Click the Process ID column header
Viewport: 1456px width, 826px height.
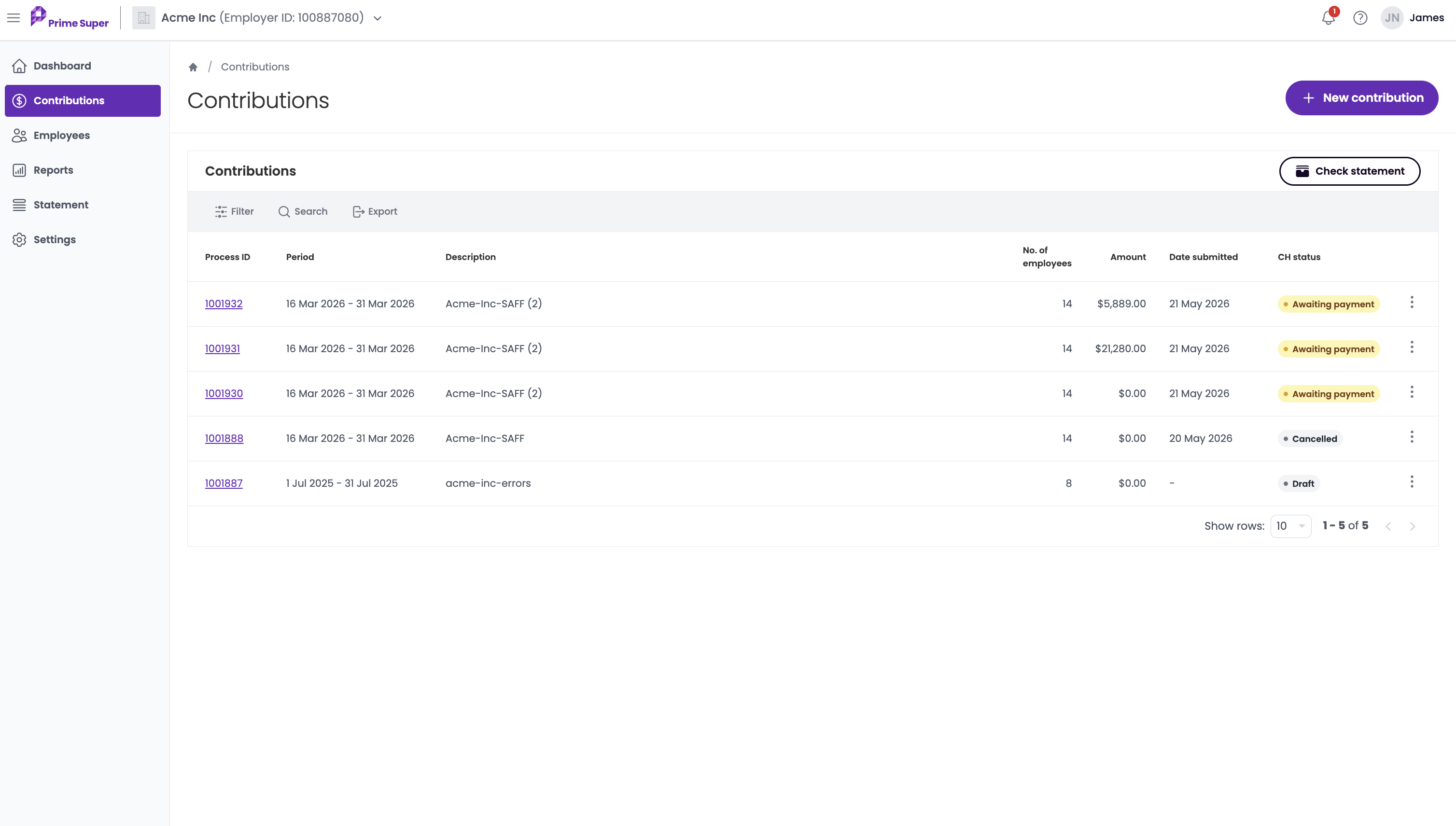tap(227, 257)
